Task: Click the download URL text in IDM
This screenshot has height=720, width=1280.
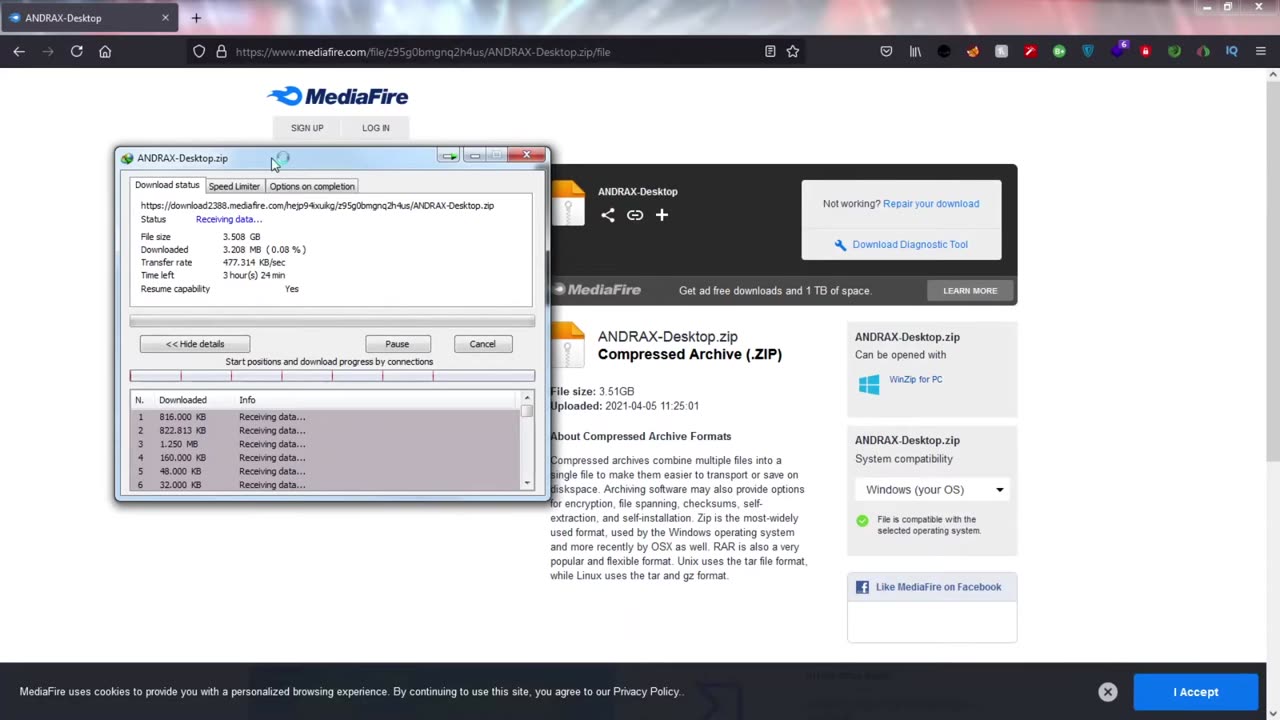Action: click(x=317, y=206)
